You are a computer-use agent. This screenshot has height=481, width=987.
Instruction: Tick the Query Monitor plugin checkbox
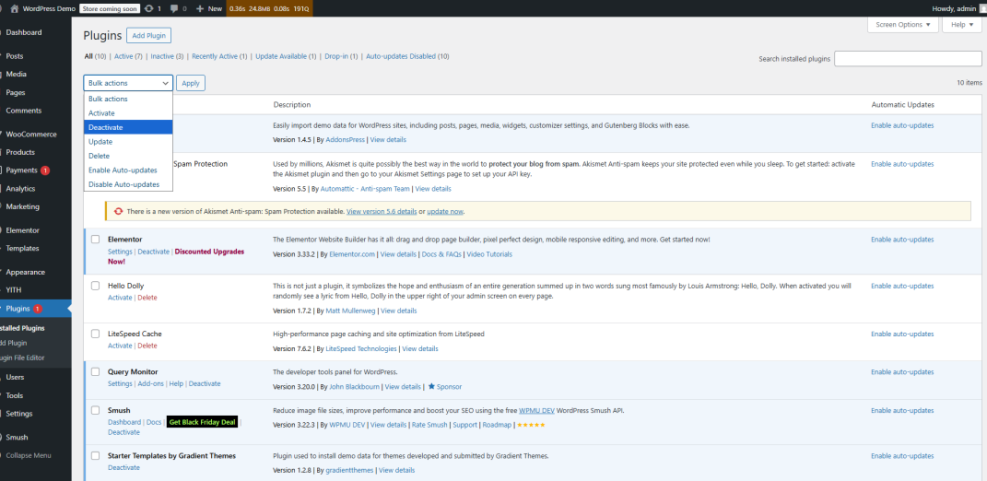(95, 371)
